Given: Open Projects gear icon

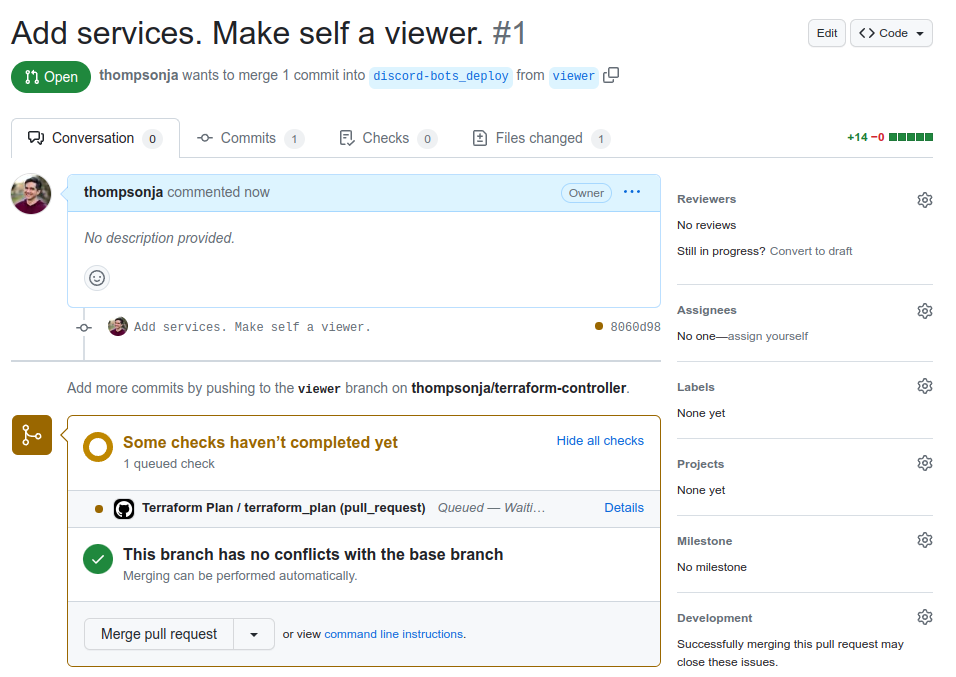Looking at the screenshot, I should pyautogui.click(x=924, y=463).
